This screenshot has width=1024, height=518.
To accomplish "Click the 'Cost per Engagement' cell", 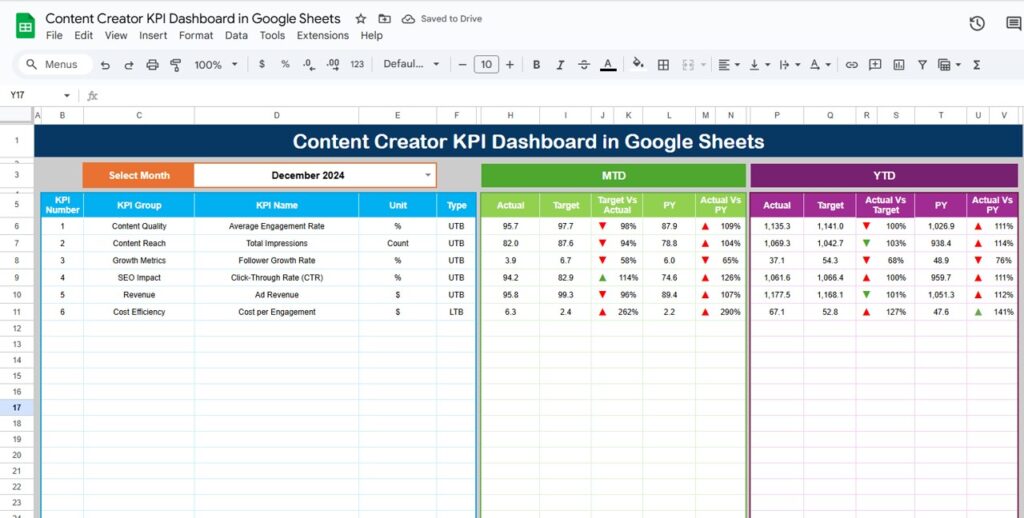I will pos(276,312).
